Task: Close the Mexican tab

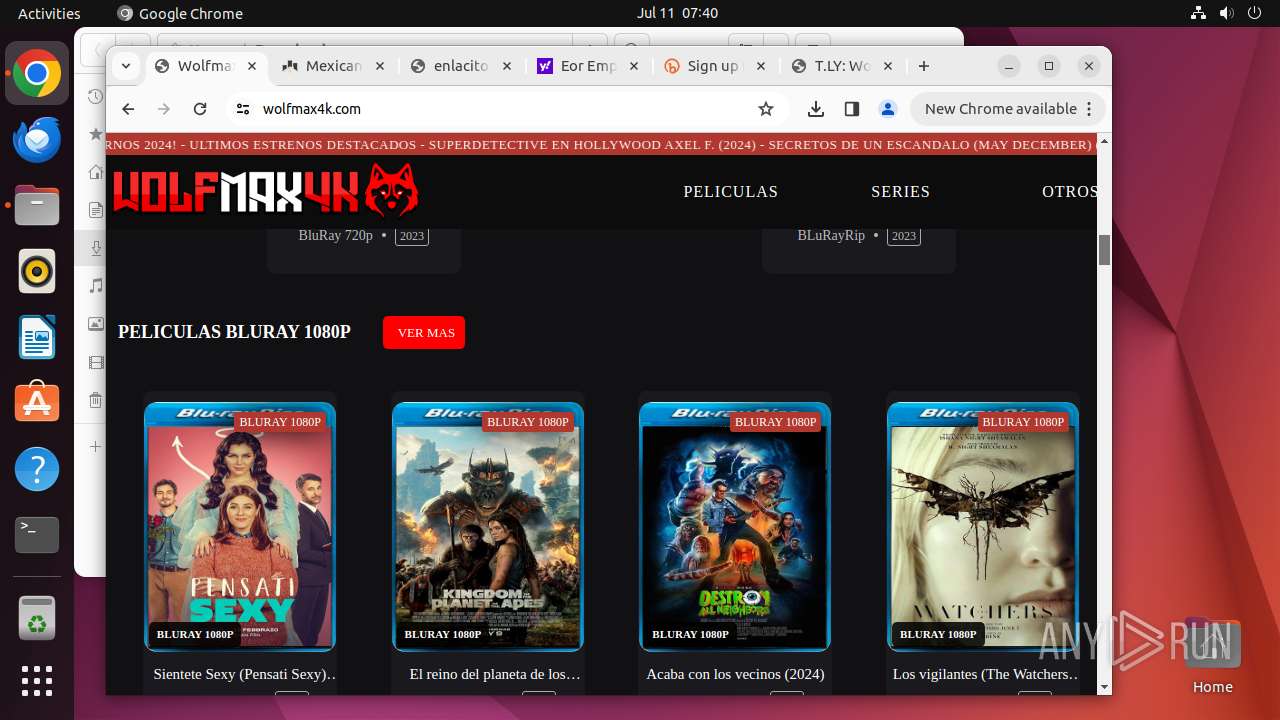Action: click(380, 66)
